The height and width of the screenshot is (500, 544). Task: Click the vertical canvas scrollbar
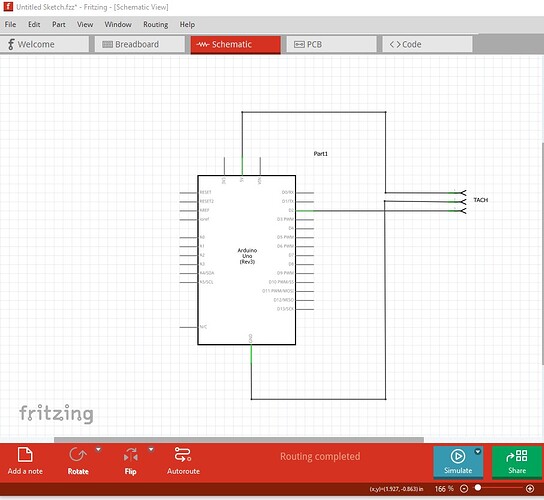coord(542,253)
